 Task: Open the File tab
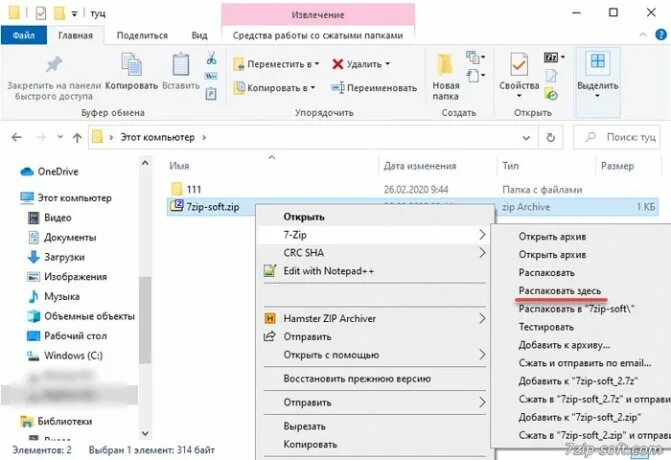[x=24, y=35]
